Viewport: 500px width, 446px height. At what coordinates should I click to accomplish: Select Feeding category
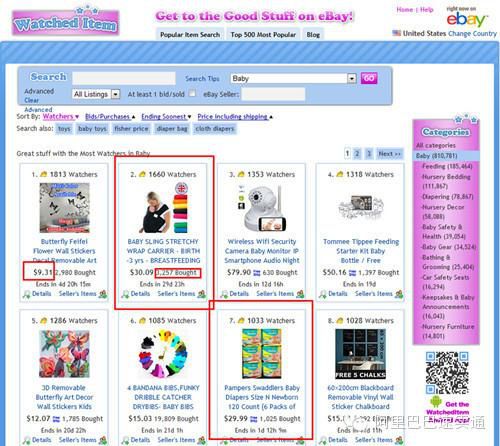coord(447,166)
